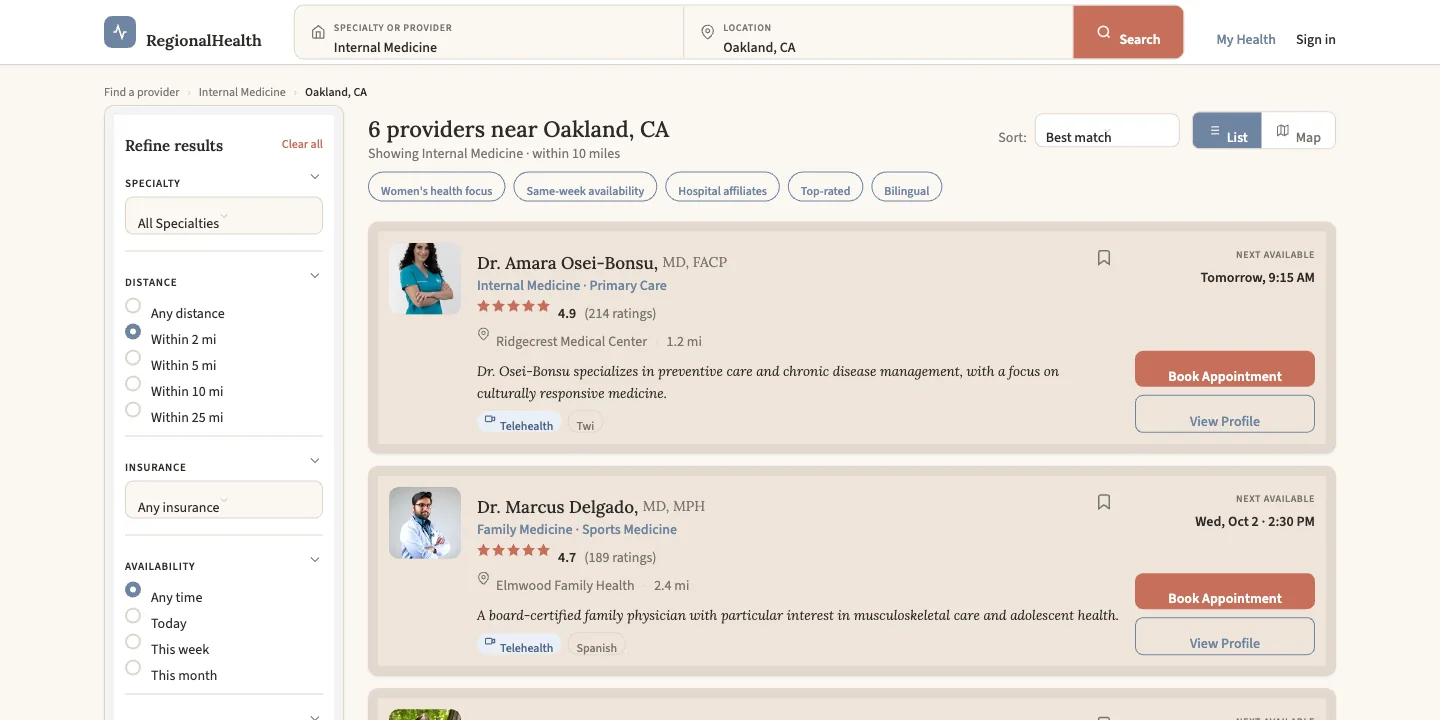Click Clear all filters link

point(302,144)
